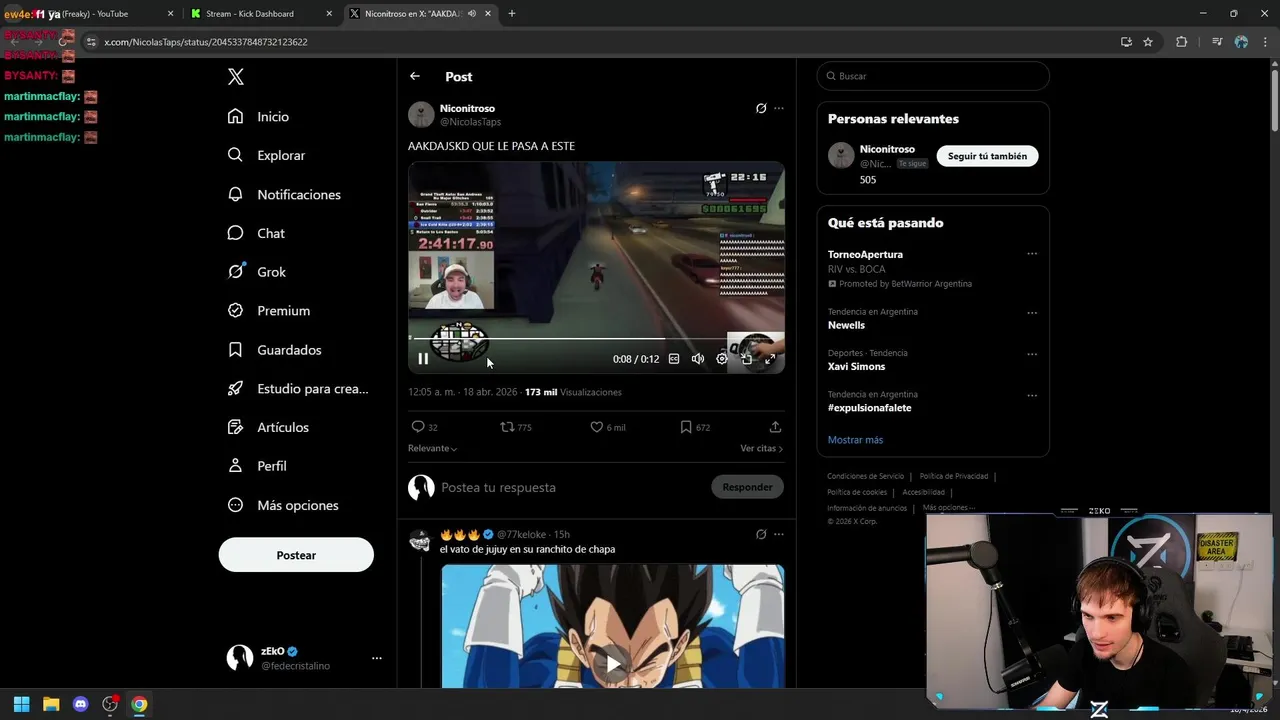
Task: Open a new browser tab
Action: pyautogui.click(x=512, y=14)
